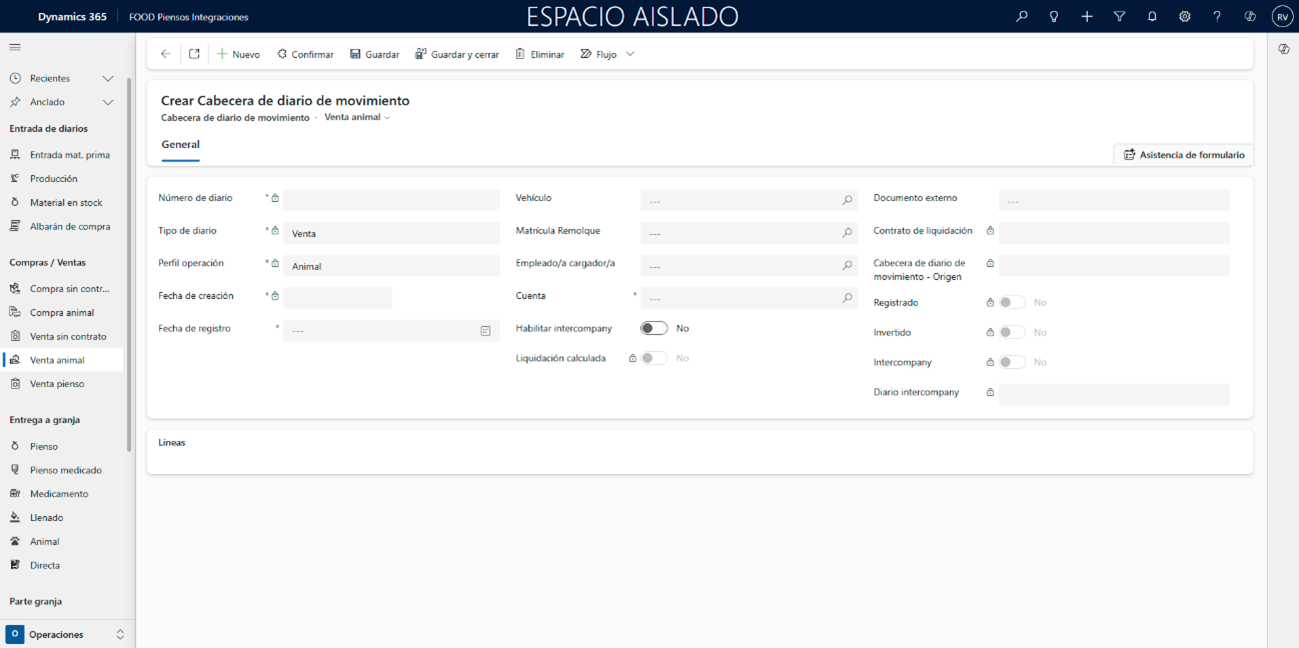
Task: Click the back arrow in command bar
Action: coord(166,54)
